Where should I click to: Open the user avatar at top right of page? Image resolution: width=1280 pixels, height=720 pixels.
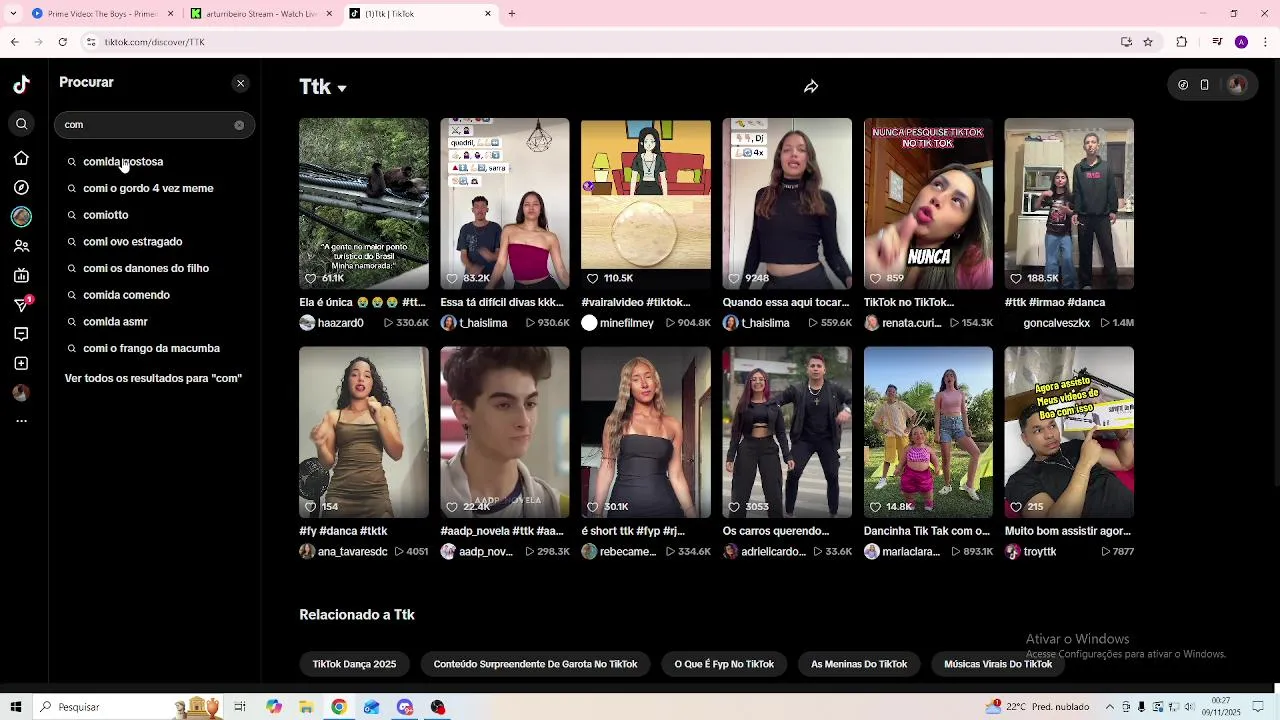(x=1237, y=85)
